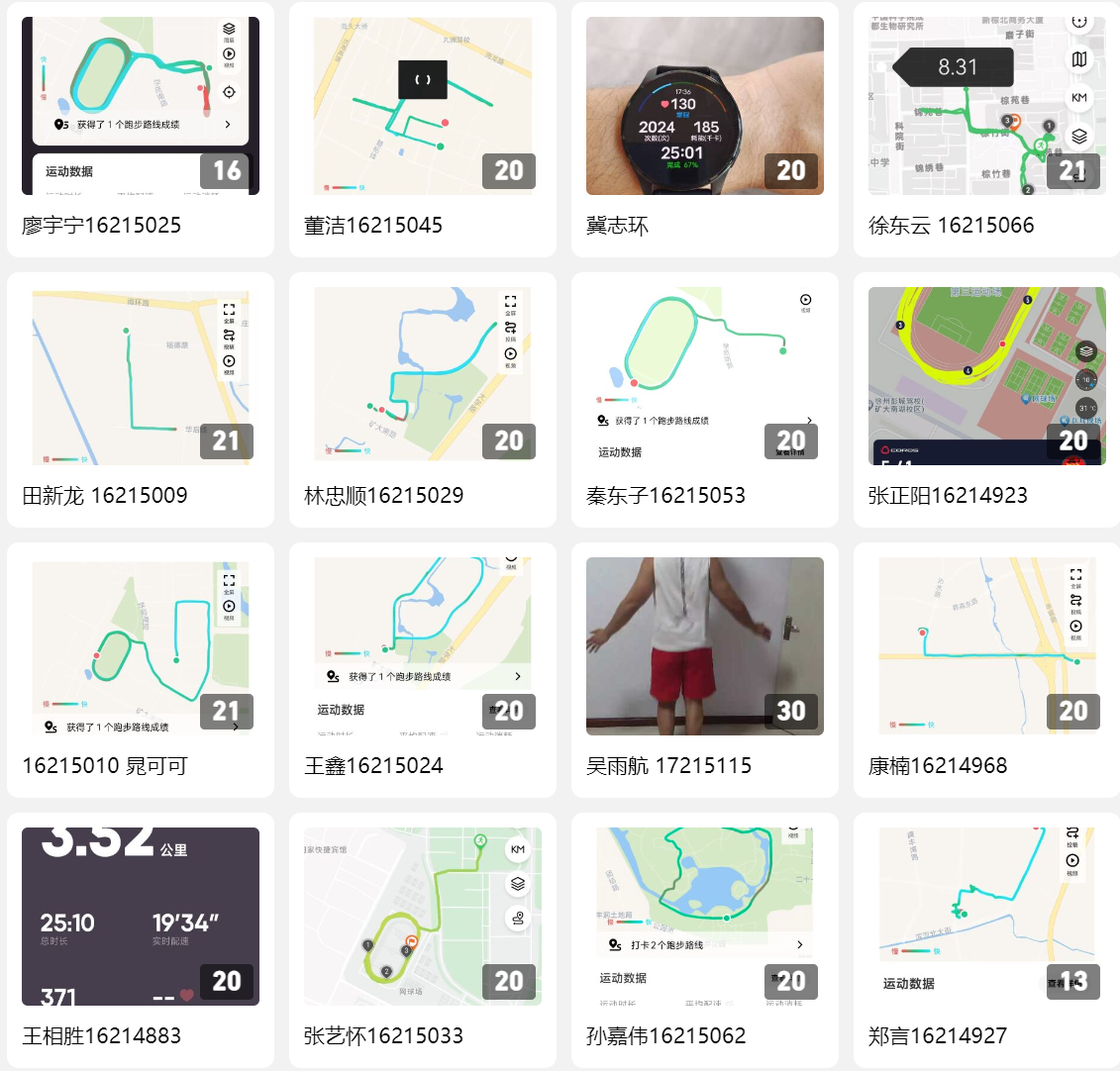The image size is (1120, 1071).
Task: Open 吴雨航's submission photo
Action: tap(704, 646)
